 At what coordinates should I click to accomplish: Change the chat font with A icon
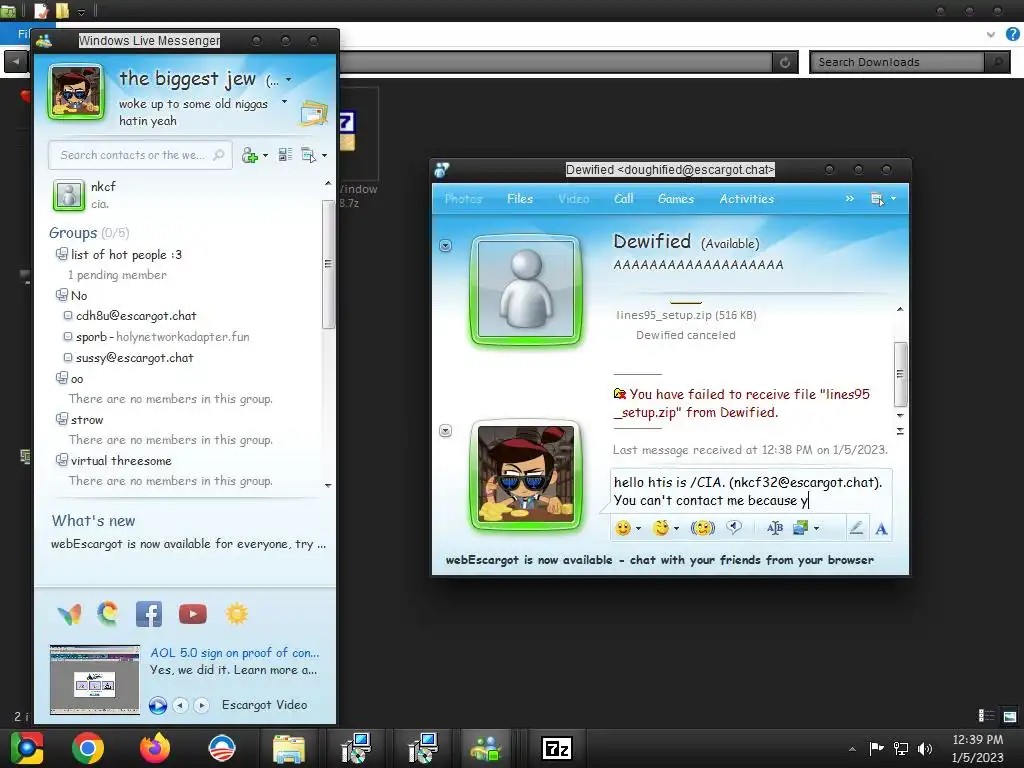pos(881,528)
